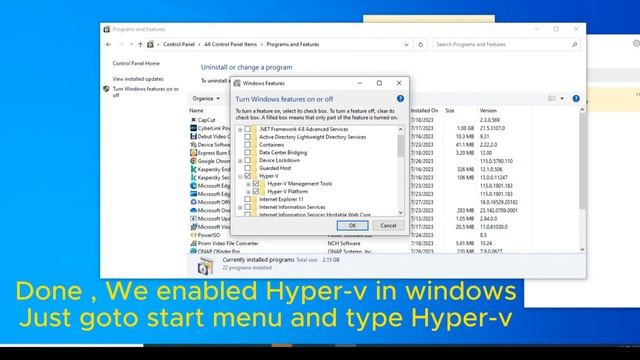Click the Device Software program icon
The height and width of the screenshot is (360, 640).
pos(193,144)
